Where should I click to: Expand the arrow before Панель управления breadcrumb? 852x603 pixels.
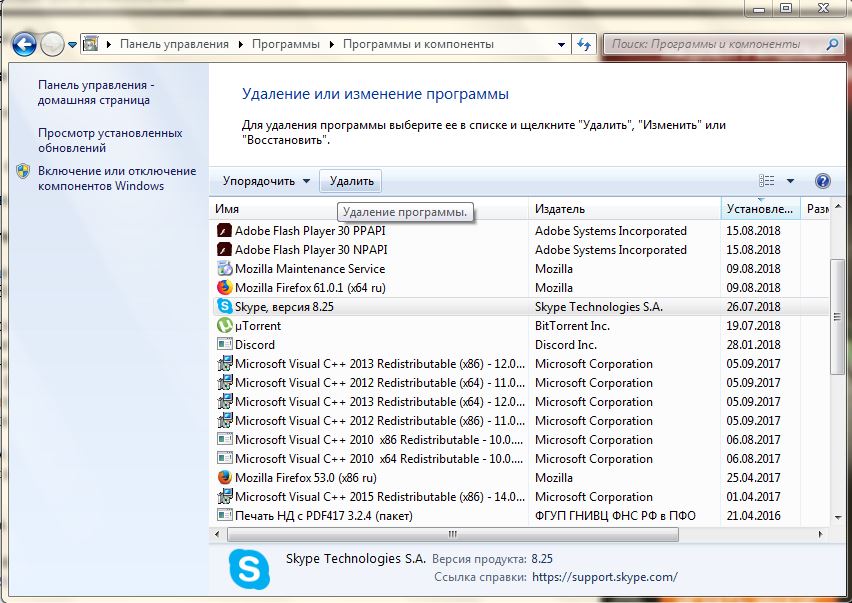tap(109, 45)
